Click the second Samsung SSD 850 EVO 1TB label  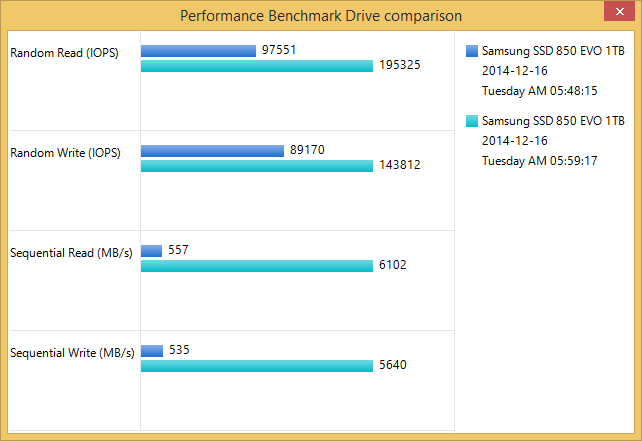[553, 121]
